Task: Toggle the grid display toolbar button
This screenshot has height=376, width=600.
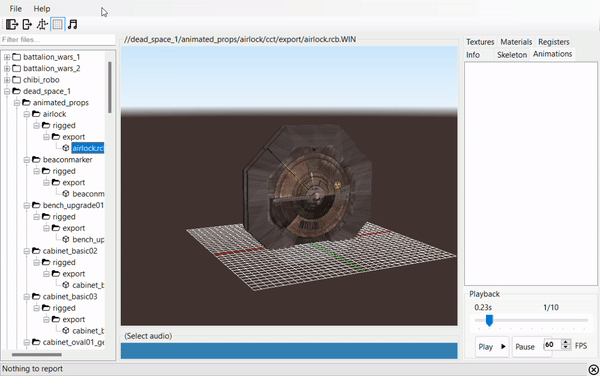Action: [x=57, y=24]
